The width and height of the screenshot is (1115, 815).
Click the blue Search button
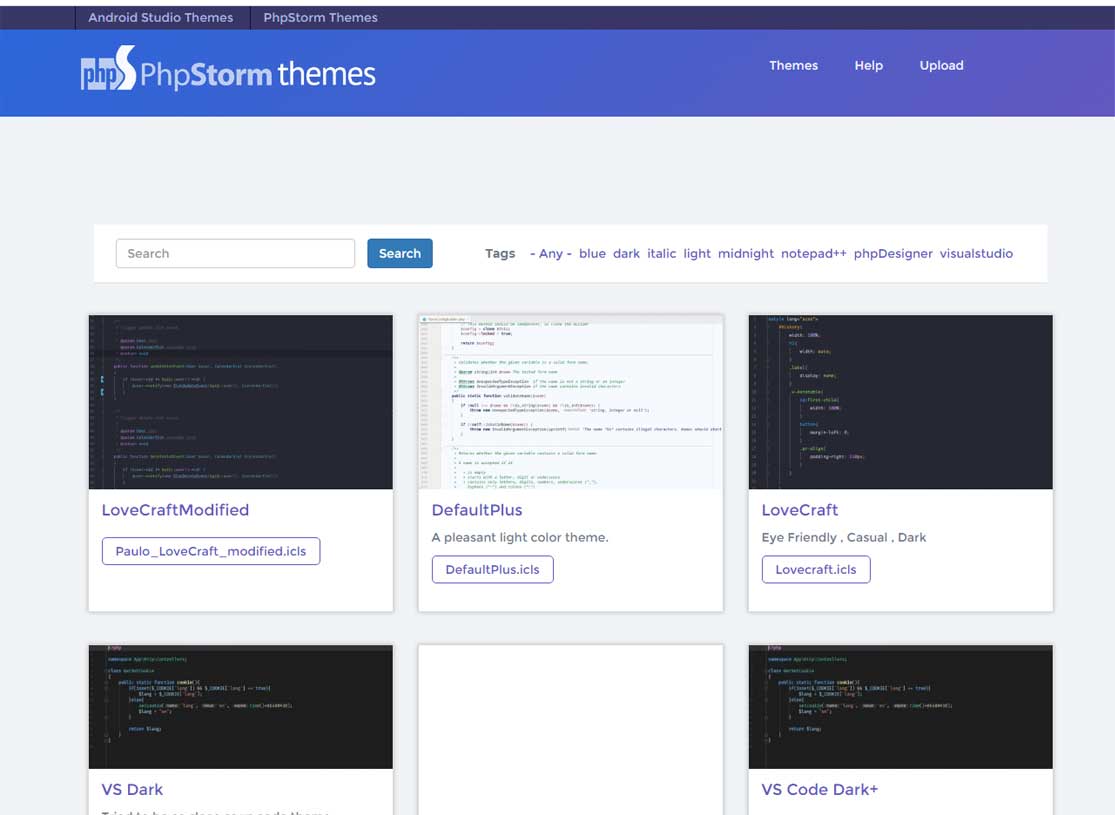coord(400,253)
